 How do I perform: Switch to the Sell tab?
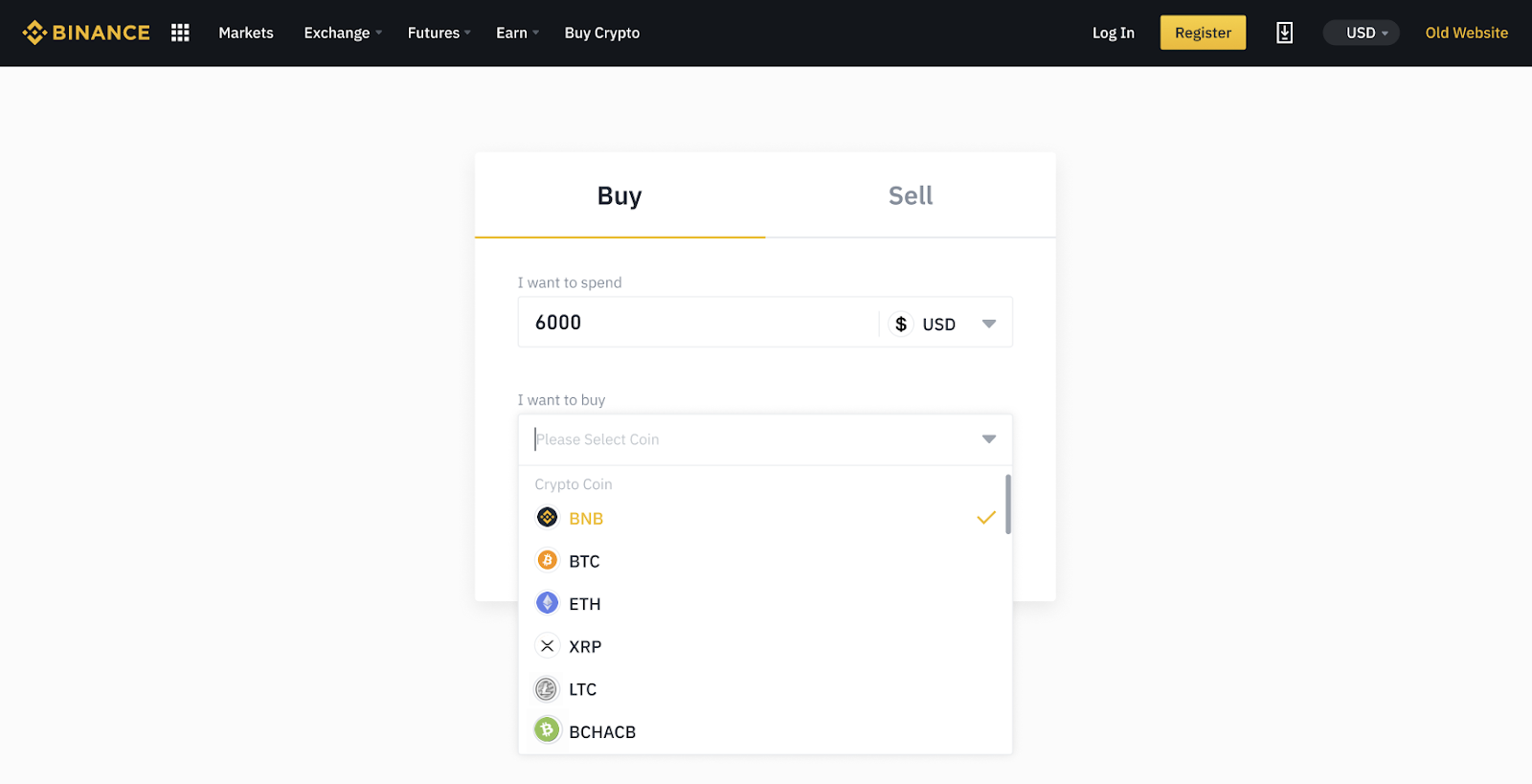pos(911,195)
